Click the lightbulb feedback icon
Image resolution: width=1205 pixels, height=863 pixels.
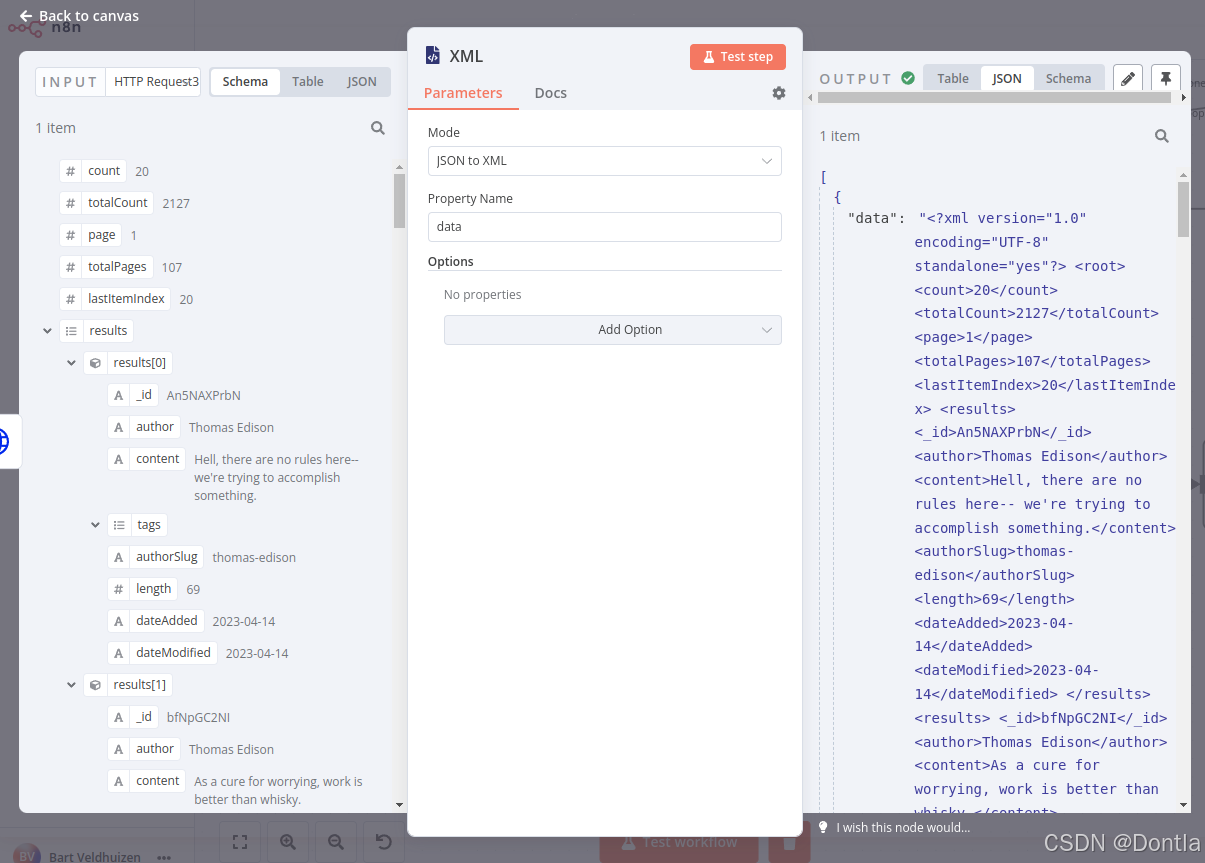(823, 827)
